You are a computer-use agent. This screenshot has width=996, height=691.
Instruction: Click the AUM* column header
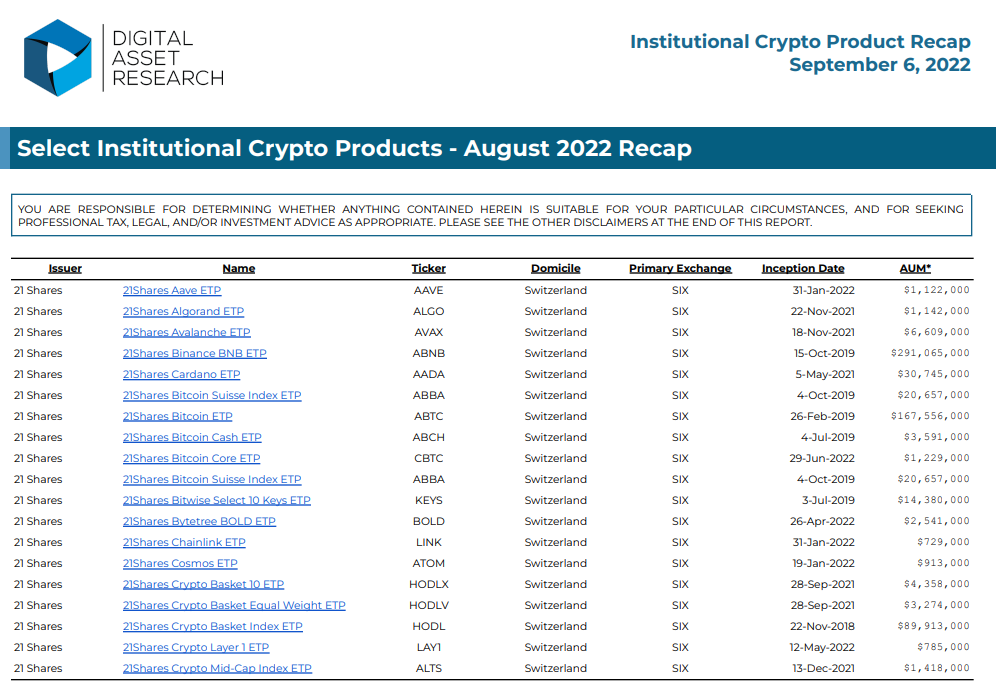point(915,268)
